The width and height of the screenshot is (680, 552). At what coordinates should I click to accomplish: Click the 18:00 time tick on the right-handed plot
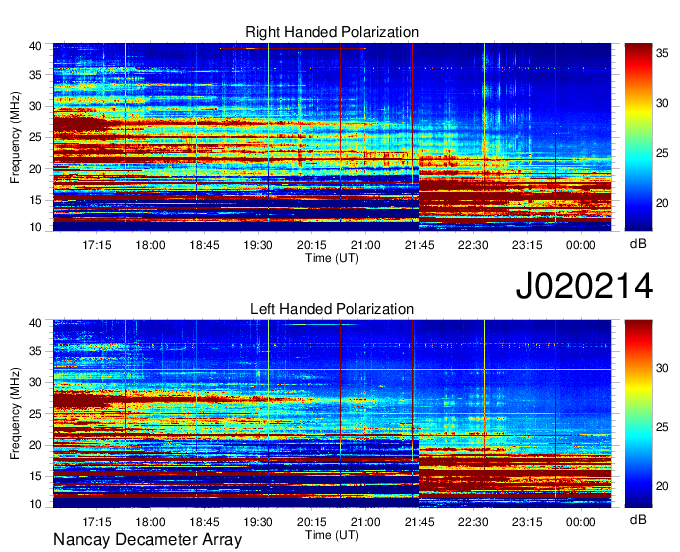pos(150,245)
